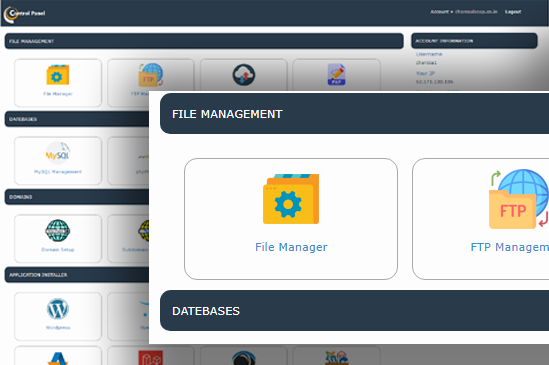Image resolution: width=549 pixels, height=365 pixels.
Task: Click the black round icon in the bottom row
Action: pos(244,358)
